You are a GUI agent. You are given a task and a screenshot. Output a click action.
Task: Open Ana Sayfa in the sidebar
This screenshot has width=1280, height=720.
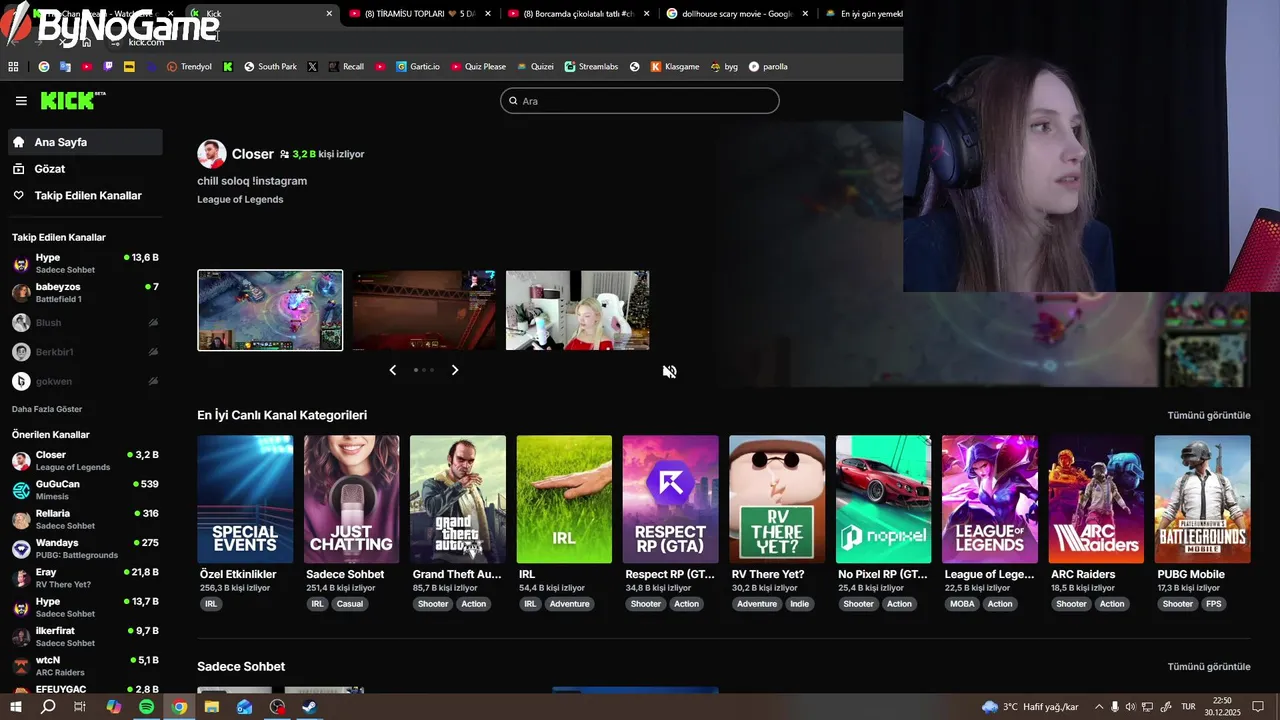[x=85, y=142]
